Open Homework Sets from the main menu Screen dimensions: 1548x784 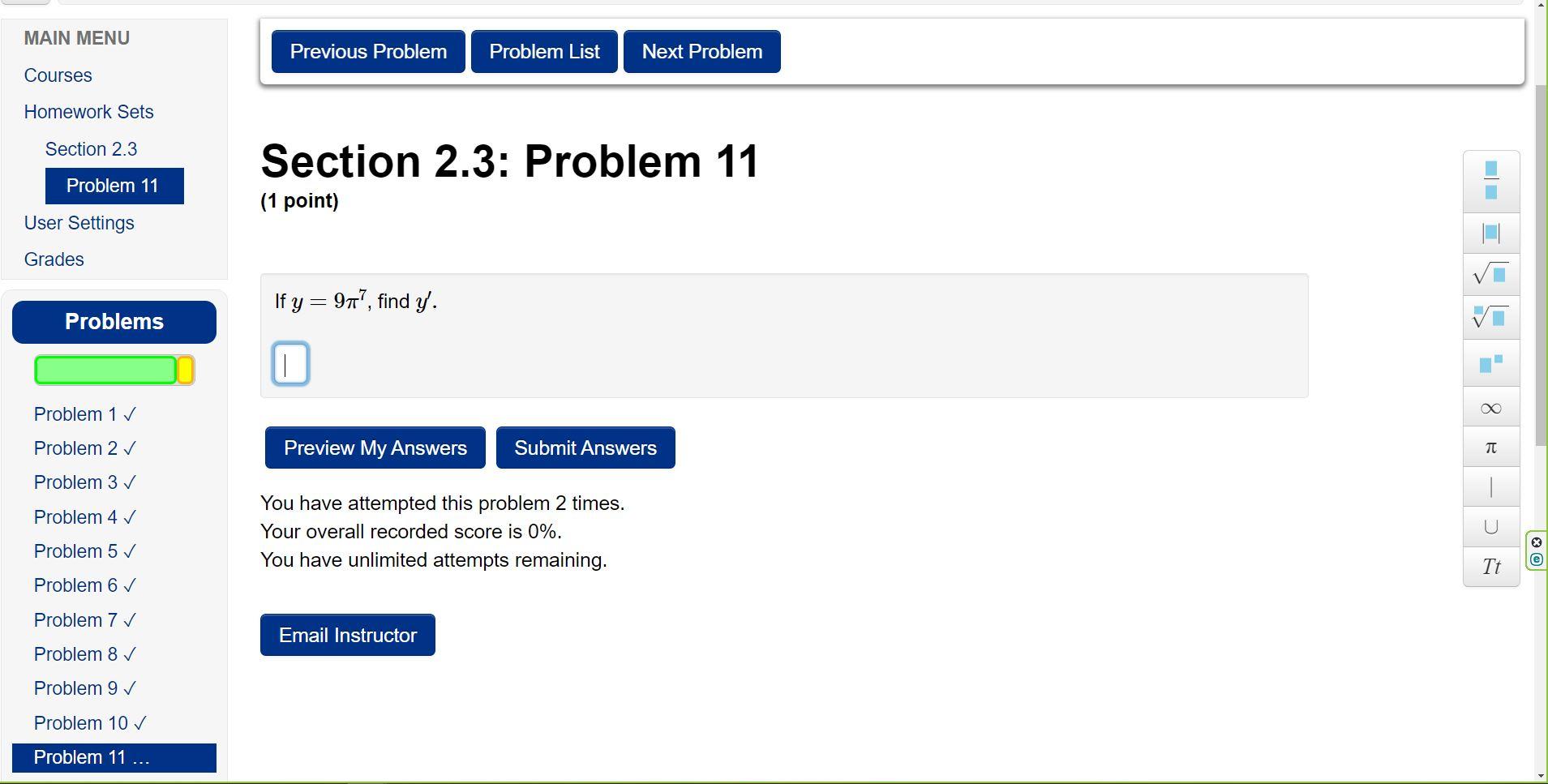click(88, 111)
